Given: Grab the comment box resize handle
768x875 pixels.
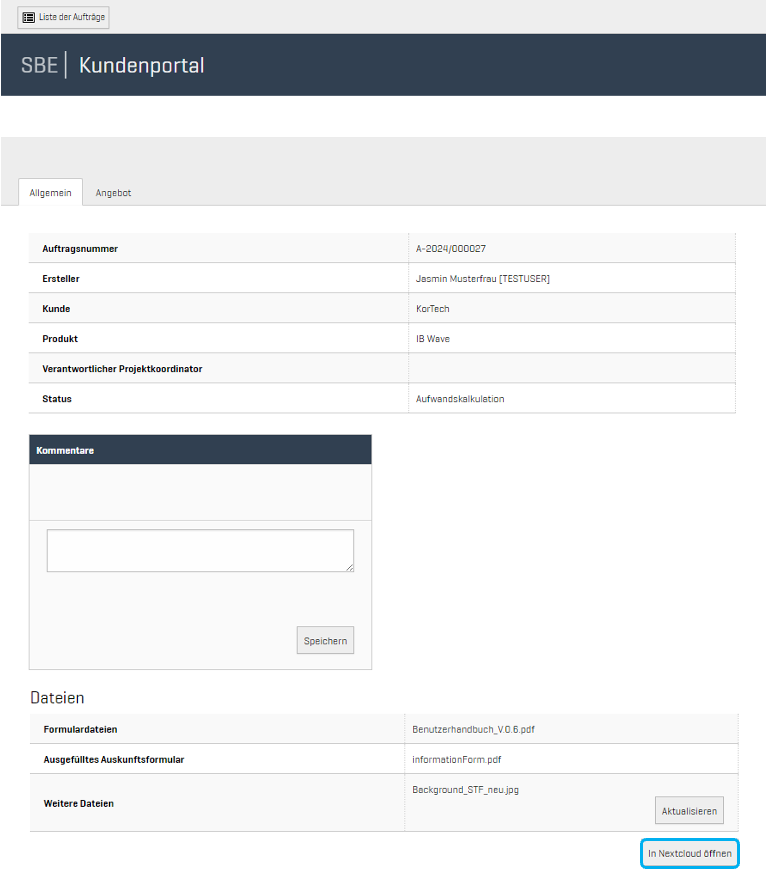Looking at the screenshot, I should click(349, 567).
